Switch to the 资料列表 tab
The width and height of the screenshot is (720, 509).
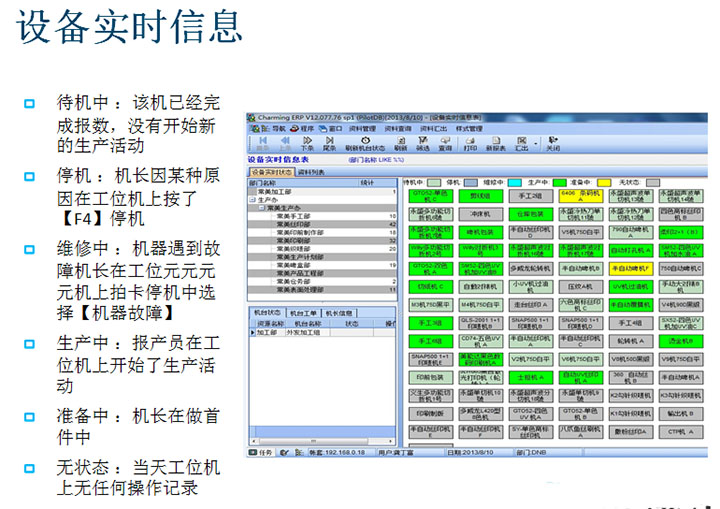311,172
